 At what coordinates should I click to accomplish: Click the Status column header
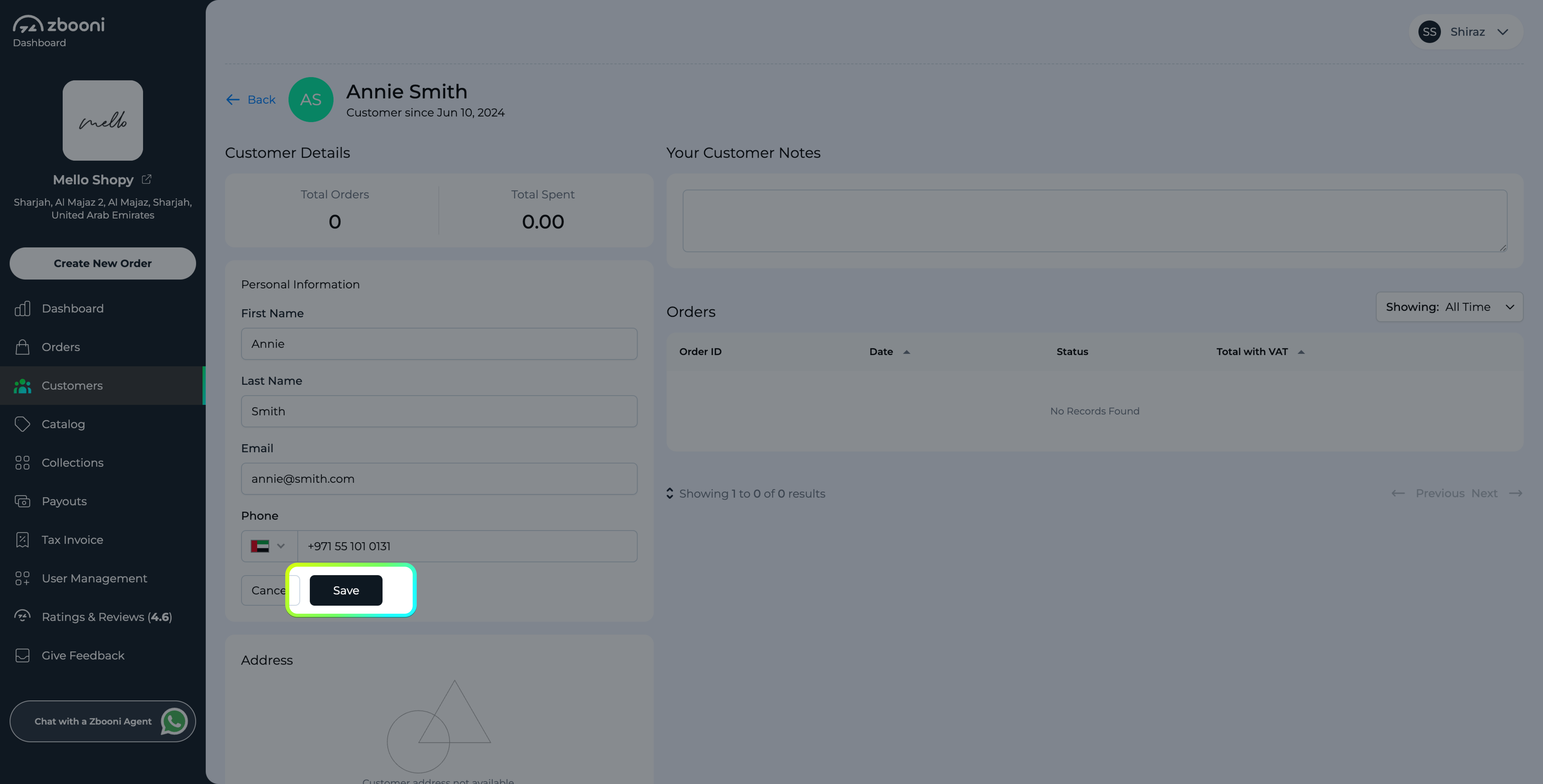tap(1072, 352)
